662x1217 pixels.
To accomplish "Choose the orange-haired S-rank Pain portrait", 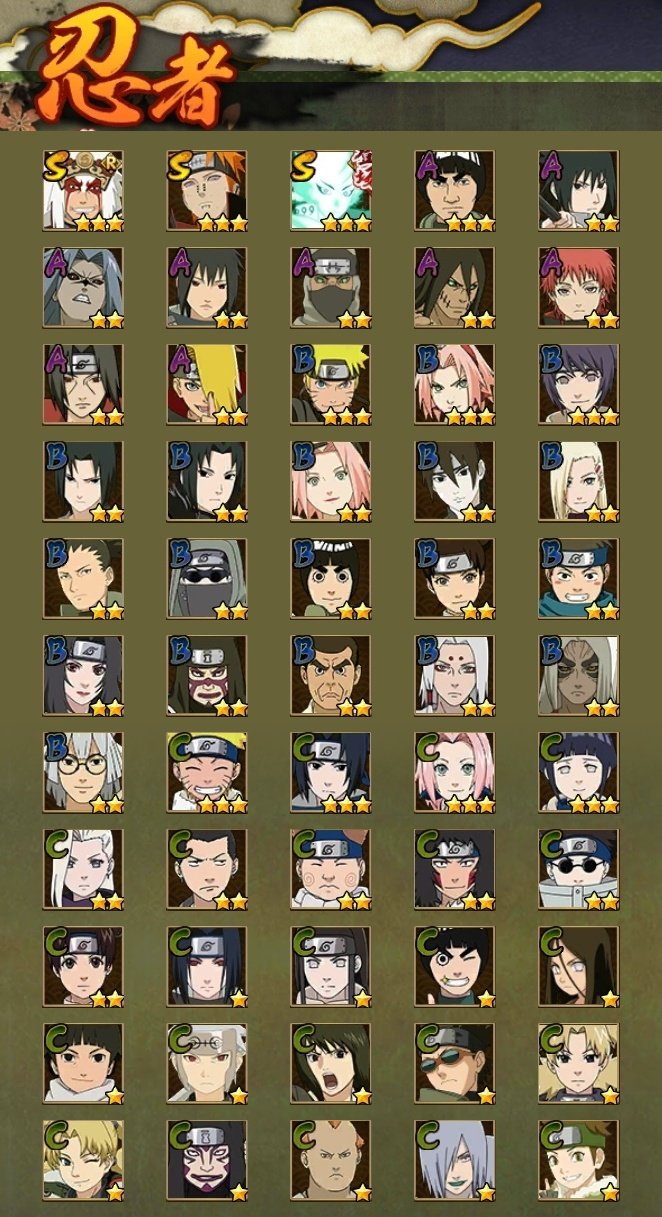I will point(207,190).
